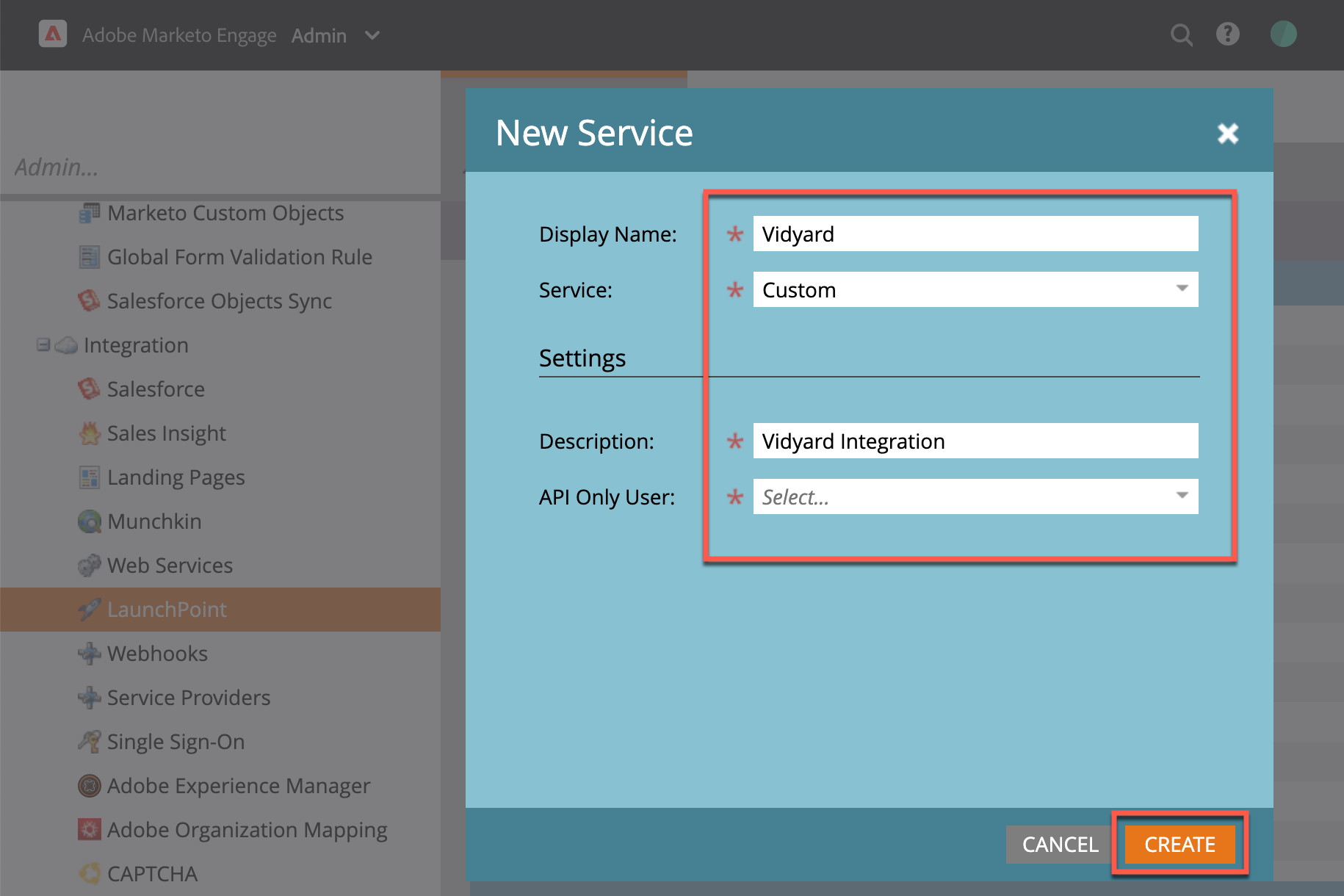Click the Global Form Validation Rule icon

tap(90, 257)
